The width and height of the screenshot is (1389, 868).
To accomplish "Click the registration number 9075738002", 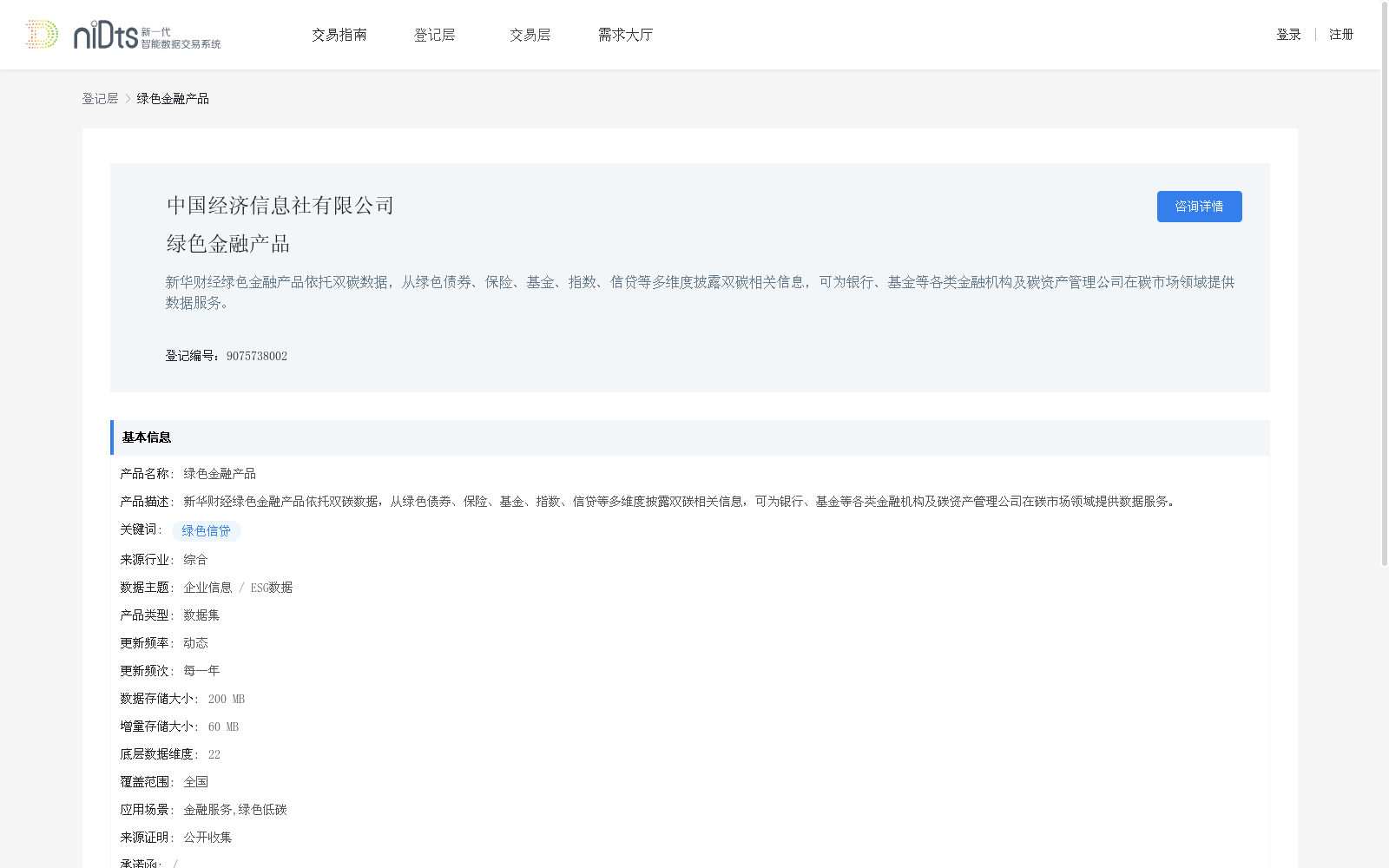I will click(257, 356).
